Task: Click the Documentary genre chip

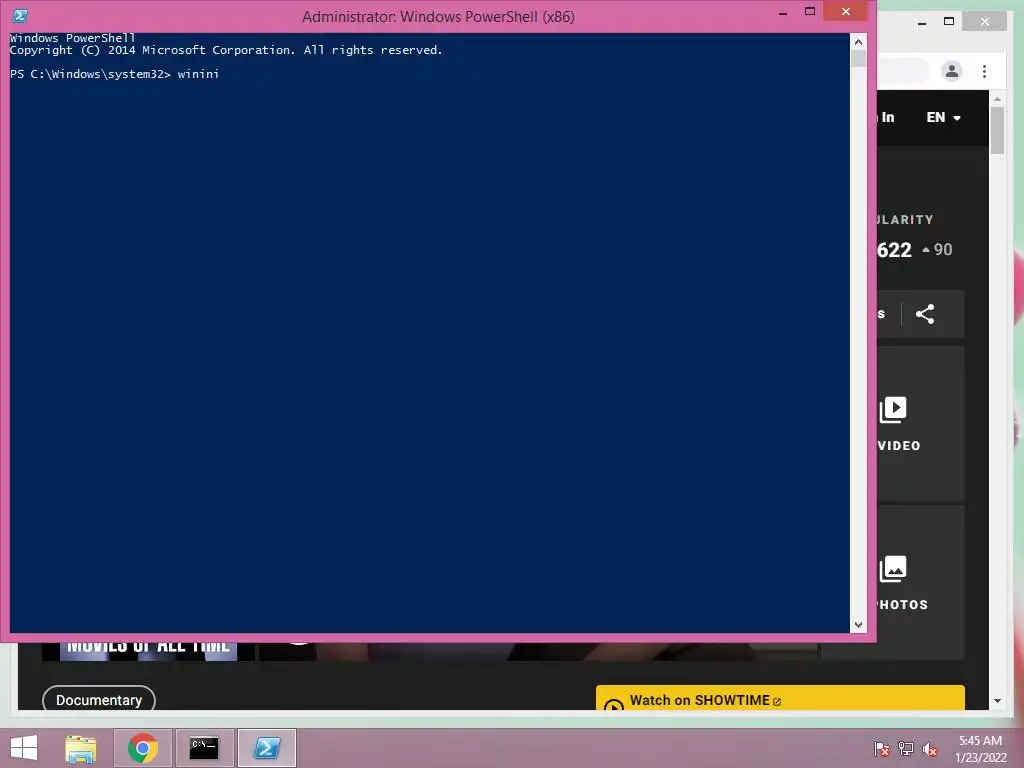Action: [x=99, y=699]
